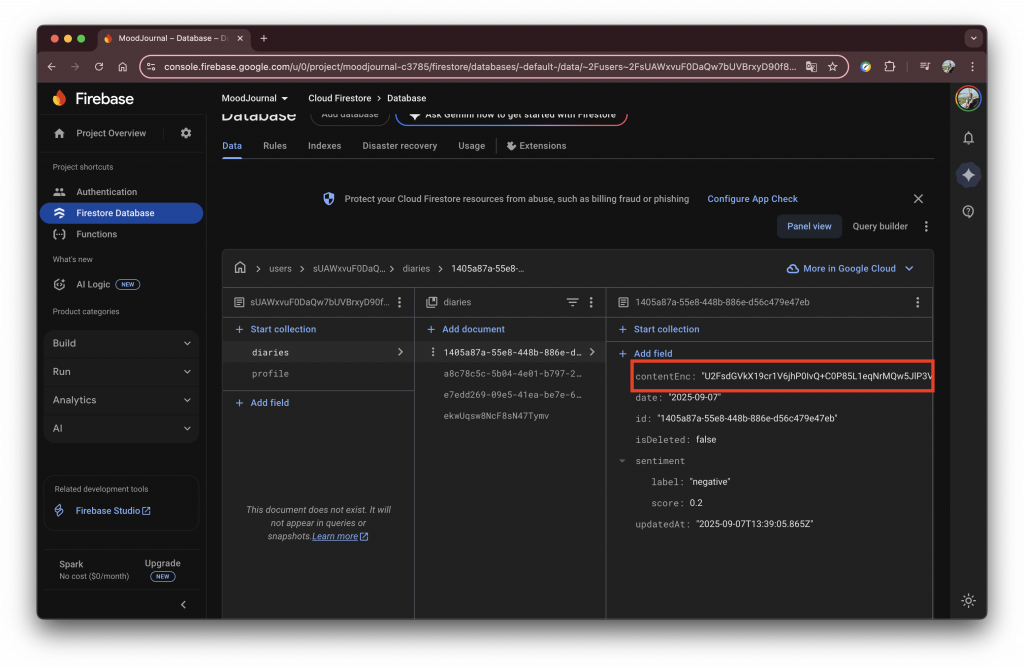Screen dimensions: 1024x668
Task: Open Project Overview
Action: (111, 133)
